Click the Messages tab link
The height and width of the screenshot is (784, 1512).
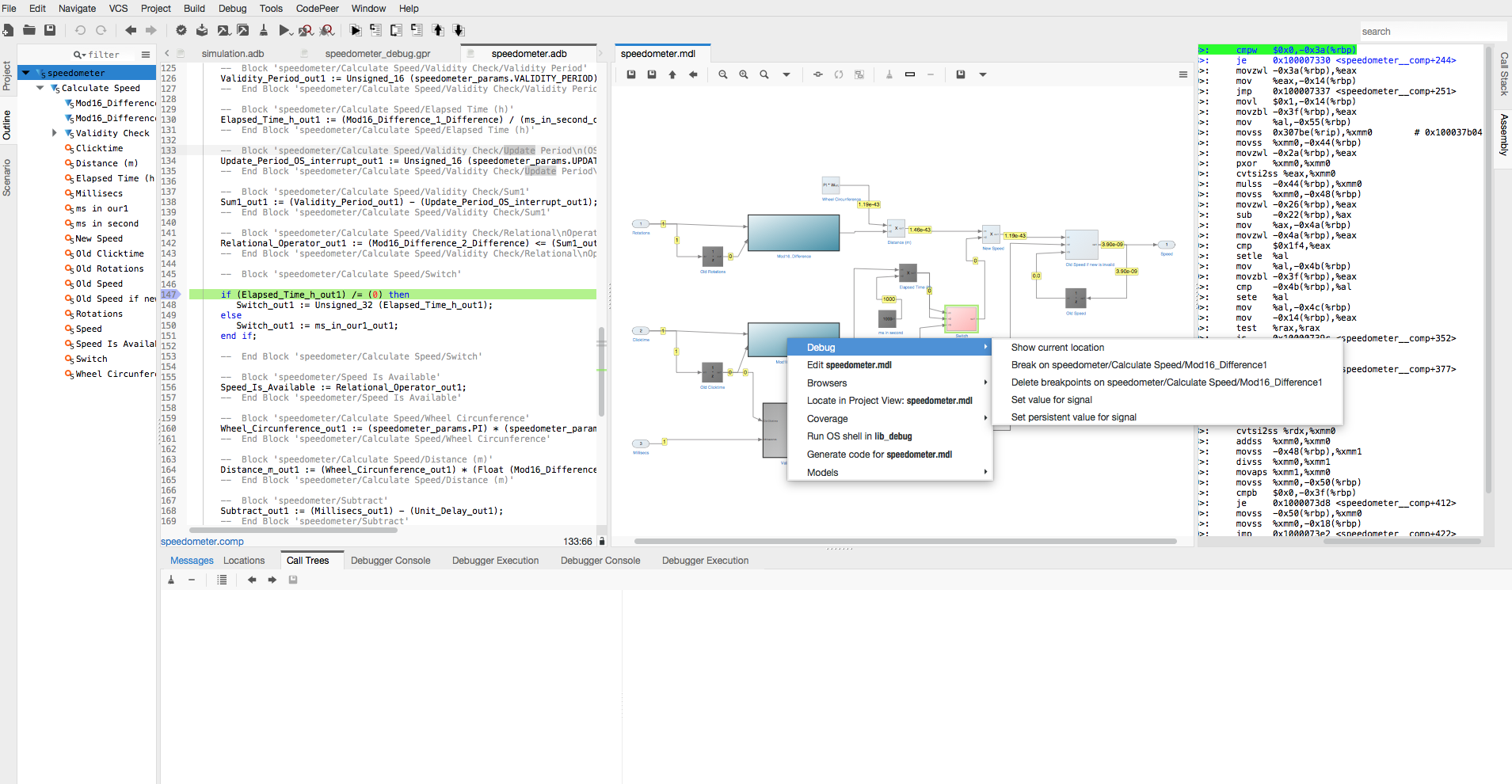(x=192, y=561)
